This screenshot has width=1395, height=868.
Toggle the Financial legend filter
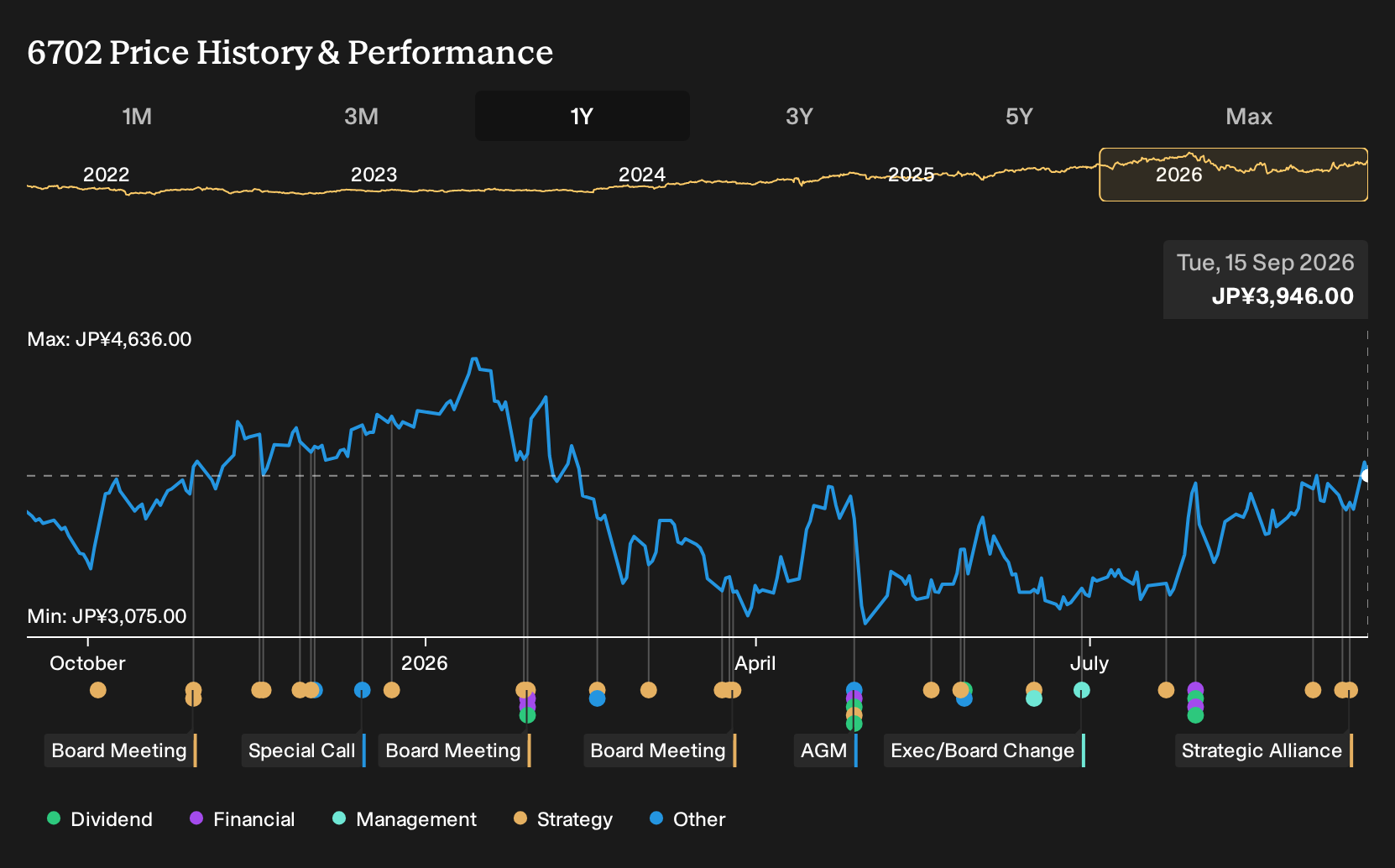pos(243,819)
